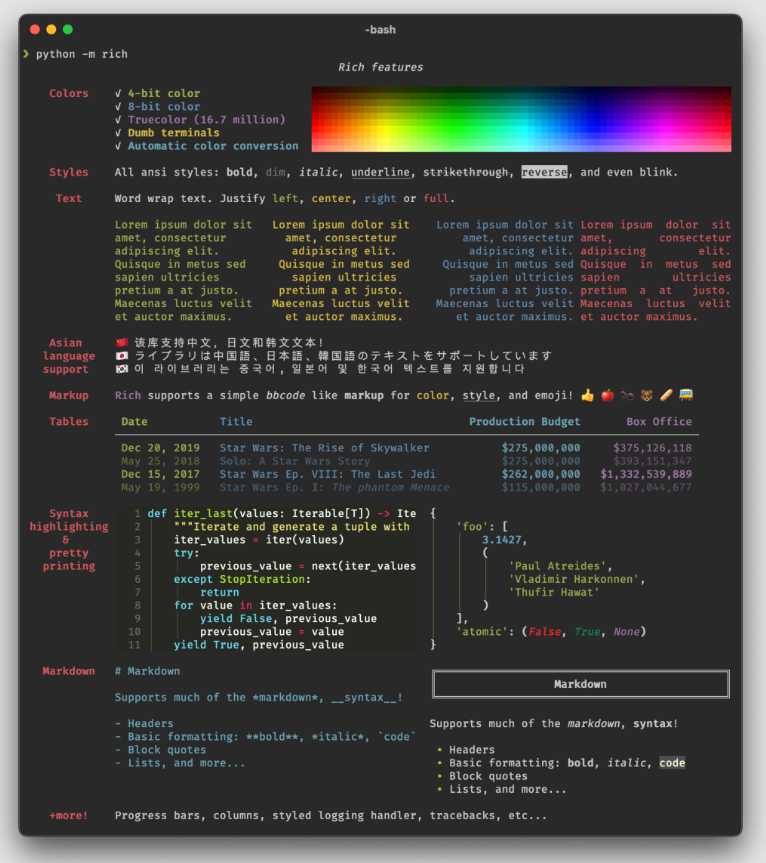Image resolution: width=766 pixels, height=863 pixels.
Task: Click the 'Styles' section label
Action: coord(69,172)
